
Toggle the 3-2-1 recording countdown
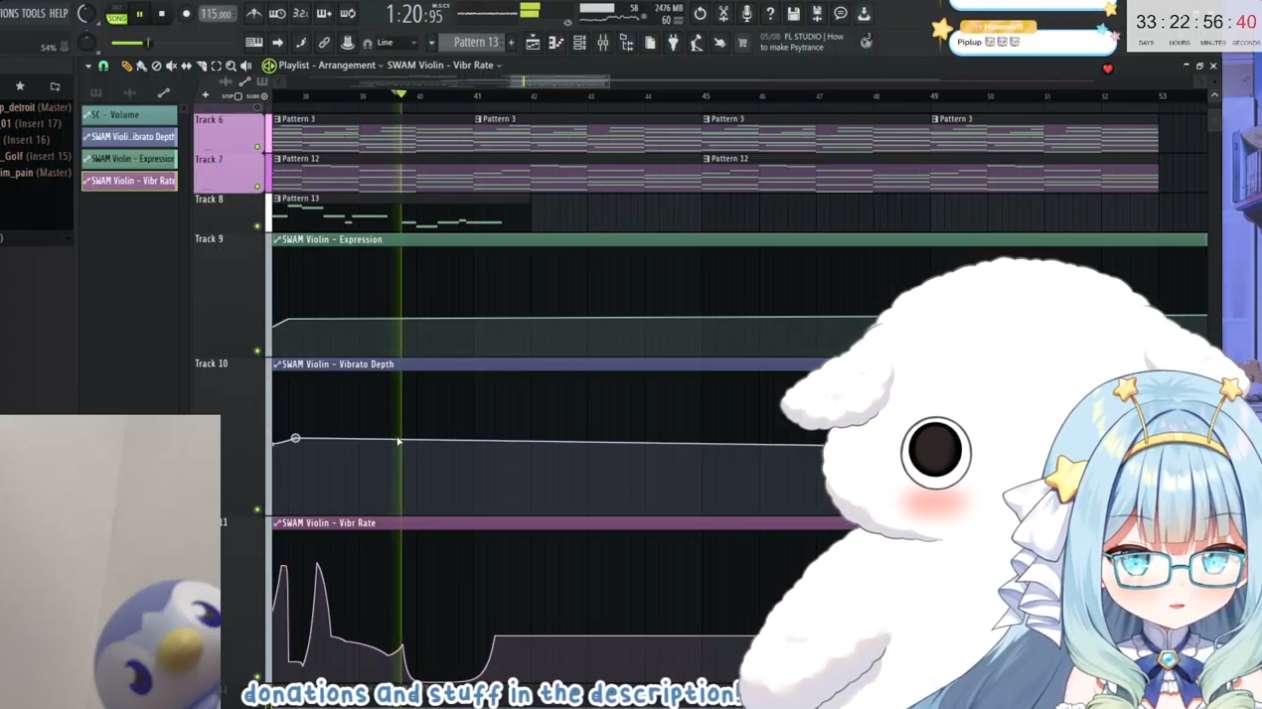click(x=300, y=14)
